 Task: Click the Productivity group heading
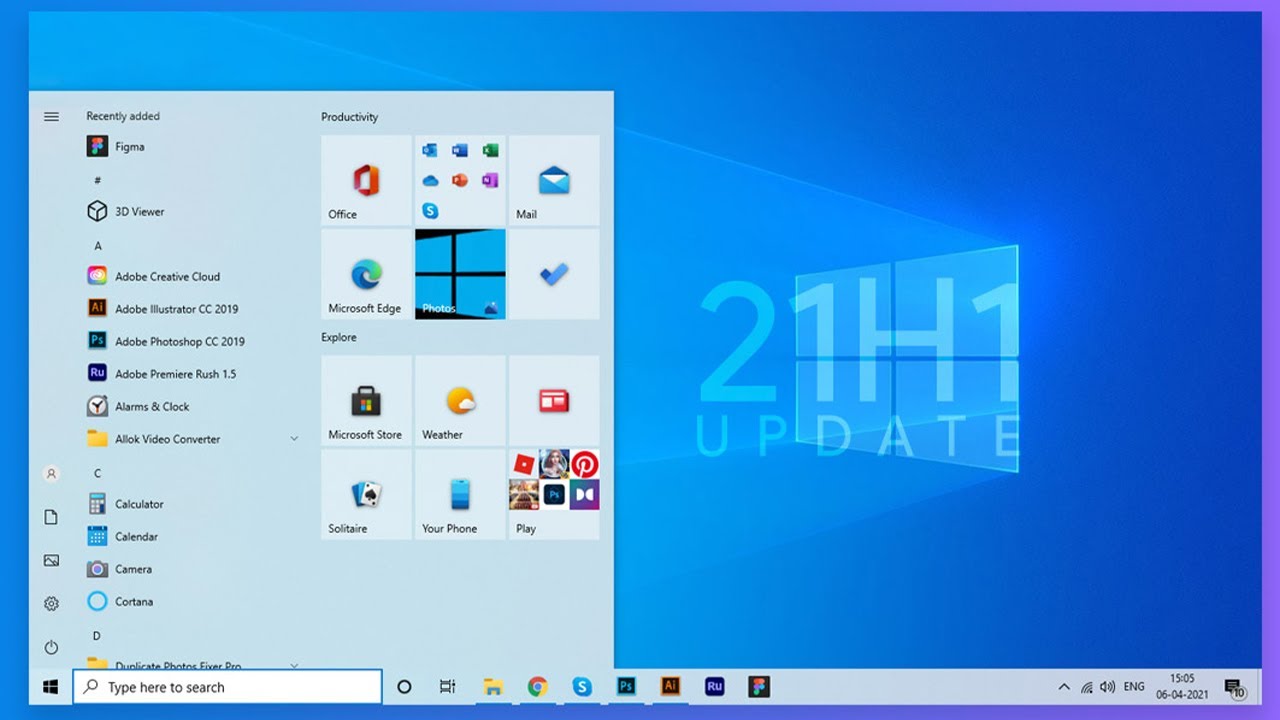click(349, 117)
